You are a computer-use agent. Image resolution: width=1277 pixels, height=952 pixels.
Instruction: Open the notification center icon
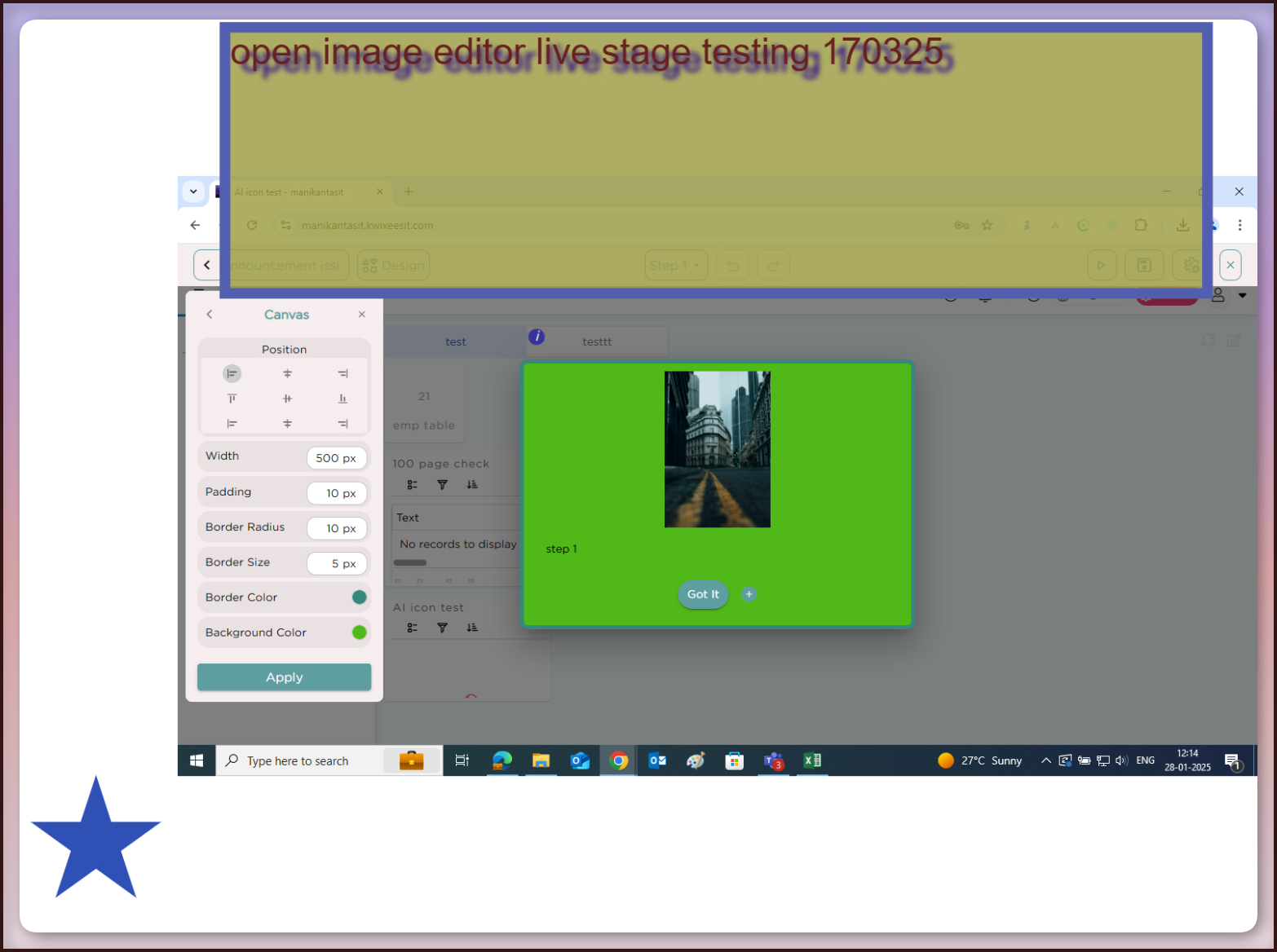click(1233, 762)
